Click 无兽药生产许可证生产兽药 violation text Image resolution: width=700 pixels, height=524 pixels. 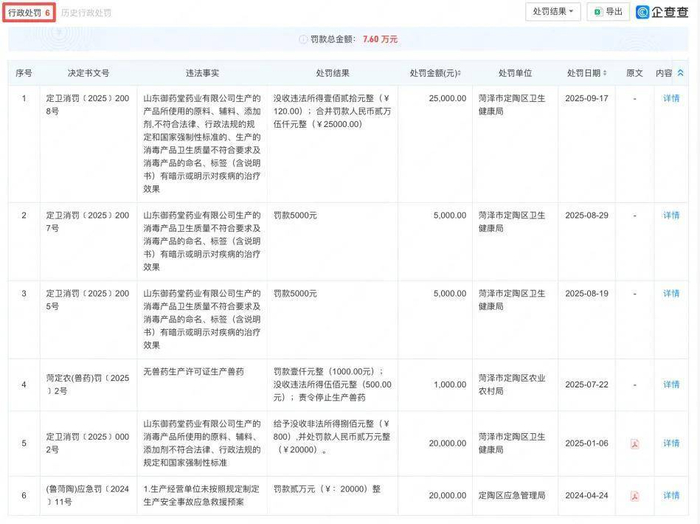point(193,371)
